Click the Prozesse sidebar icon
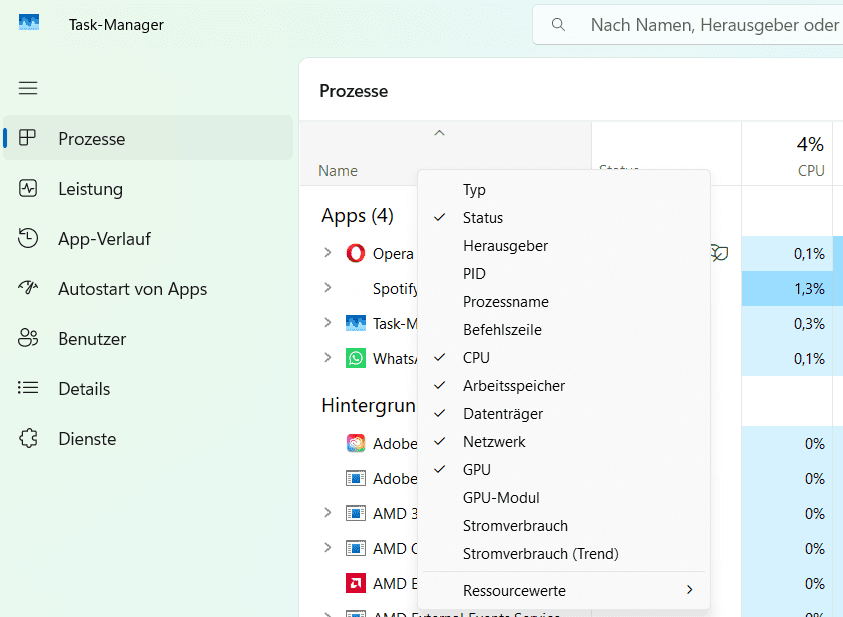The image size is (843, 617). point(27,138)
